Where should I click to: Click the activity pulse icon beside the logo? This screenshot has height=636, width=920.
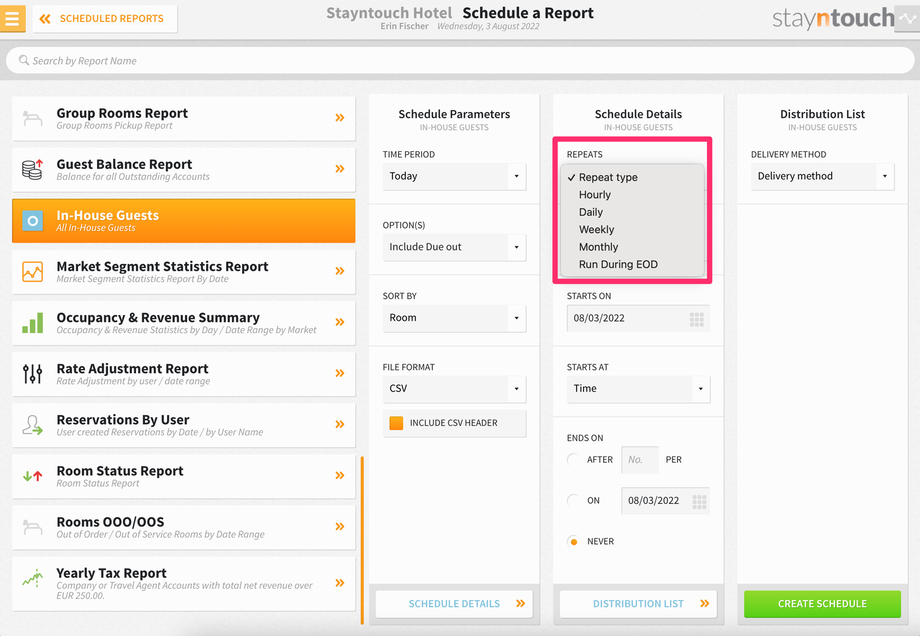(x=907, y=19)
